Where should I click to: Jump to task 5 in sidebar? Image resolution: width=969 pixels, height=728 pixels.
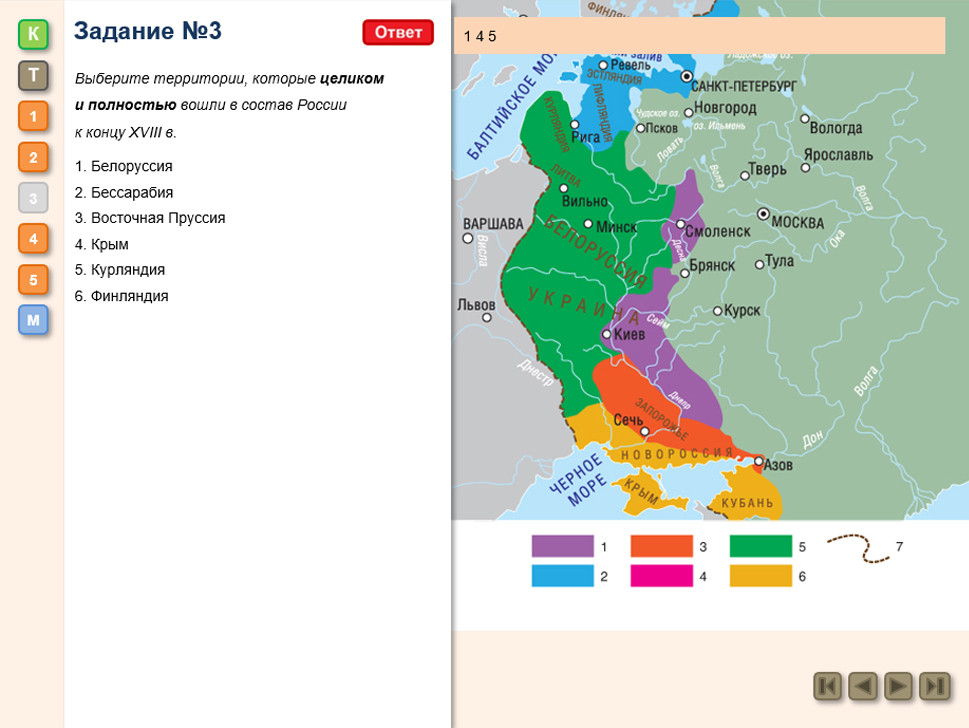(x=33, y=280)
